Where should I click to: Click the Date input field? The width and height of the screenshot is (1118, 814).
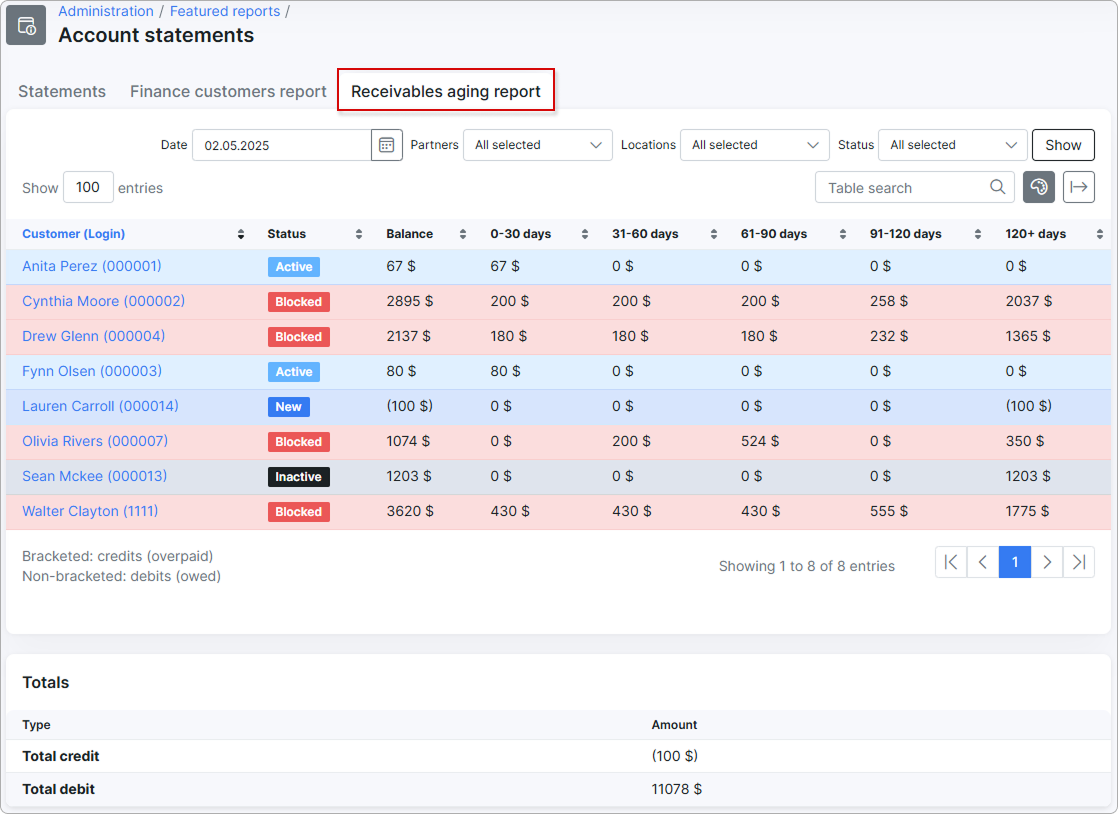point(282,145)
